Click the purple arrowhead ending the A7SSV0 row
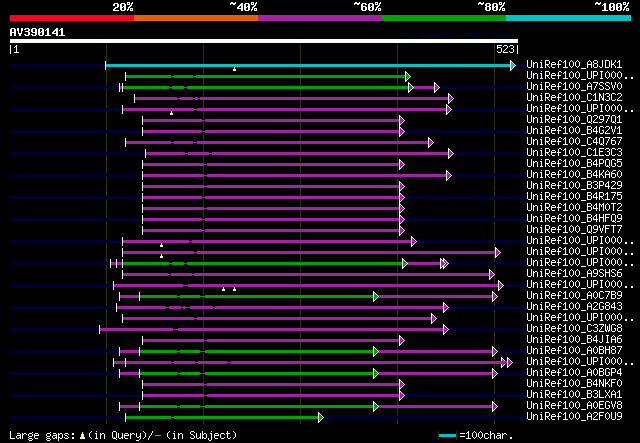Screen dimensions: 640x443 tap(437, 87)
